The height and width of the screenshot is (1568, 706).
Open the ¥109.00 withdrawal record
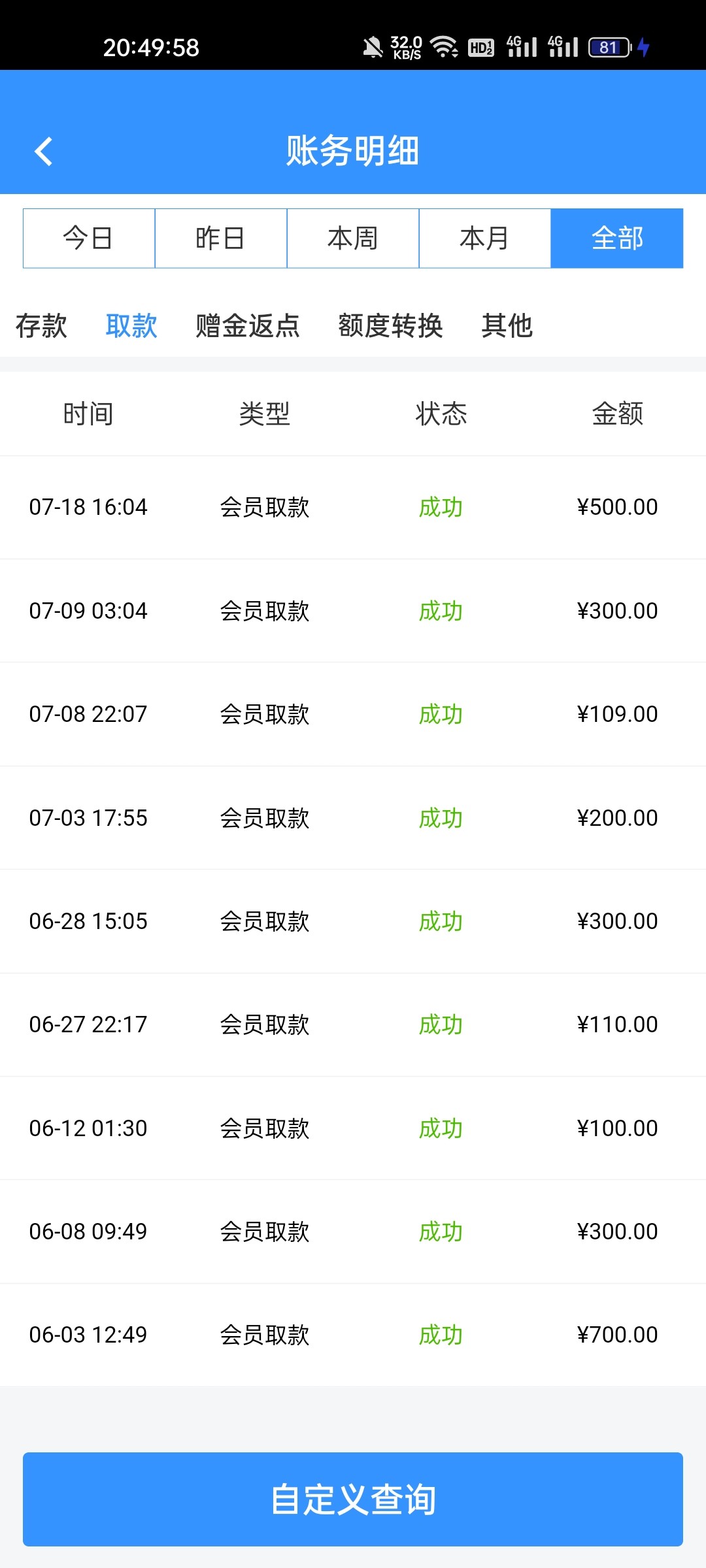[x=353, y=714]
